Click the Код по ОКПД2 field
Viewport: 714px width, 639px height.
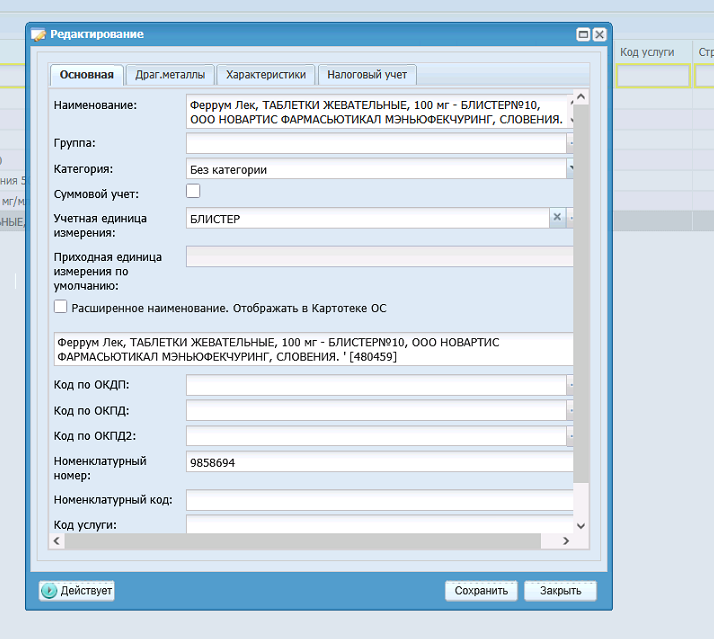[376, 436]
